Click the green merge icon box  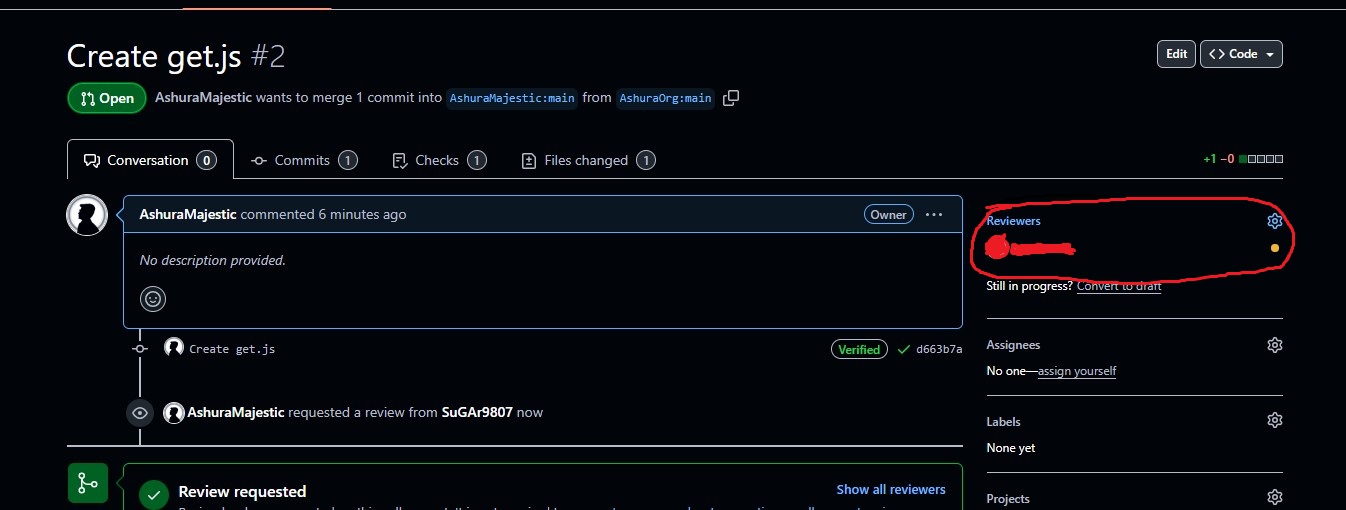(x=87, y=483)
